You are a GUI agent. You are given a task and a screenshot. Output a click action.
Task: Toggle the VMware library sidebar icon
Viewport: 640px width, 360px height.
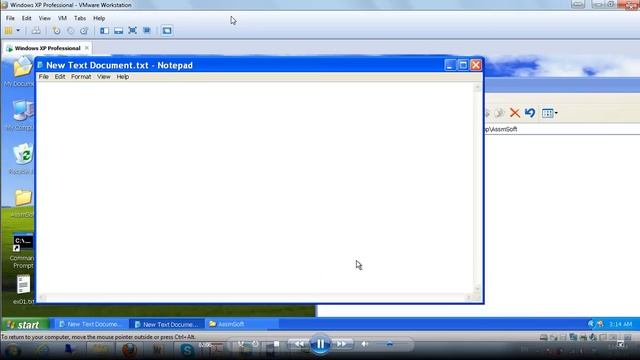point(104,31)
